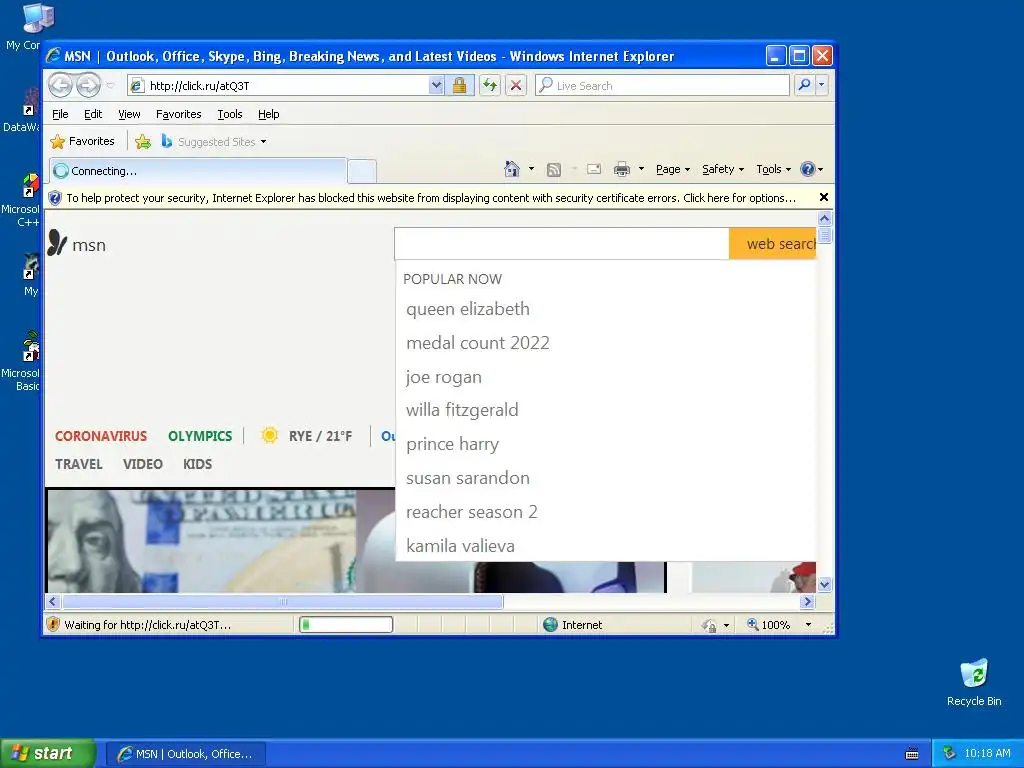Screen dimensions: 1024x768
Task: Click the vertical scrollbar down arrow
Action: click(x=824, y=584)
